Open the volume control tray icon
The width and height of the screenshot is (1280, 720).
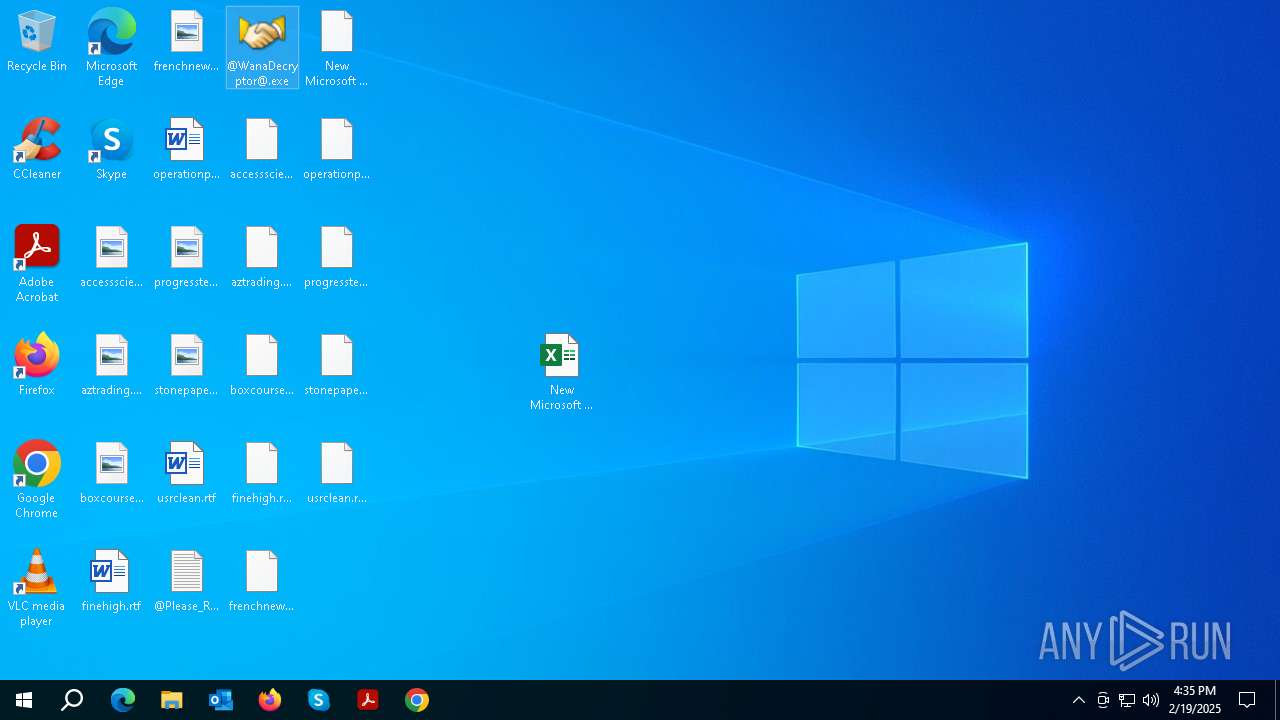[1151, 700]
